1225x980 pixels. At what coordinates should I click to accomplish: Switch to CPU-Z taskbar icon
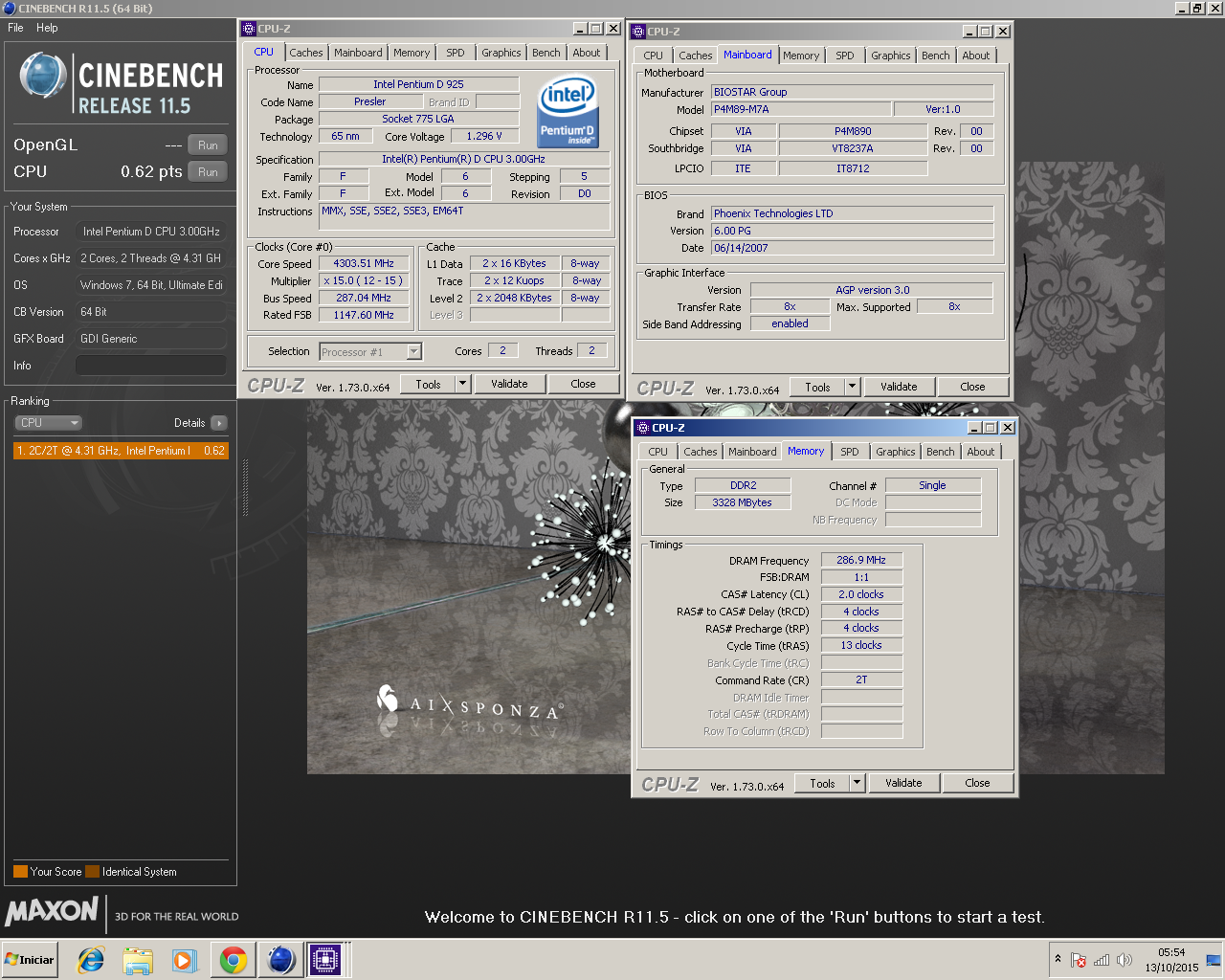tap(325, 960)
